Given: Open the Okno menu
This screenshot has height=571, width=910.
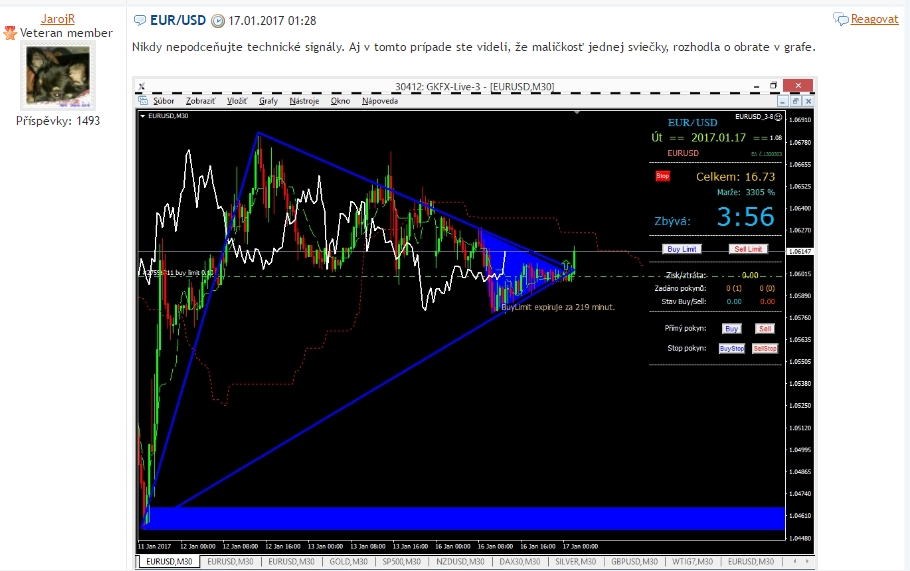Looking at the screenshot, I should pyautogui.click(x=340, y=101).
